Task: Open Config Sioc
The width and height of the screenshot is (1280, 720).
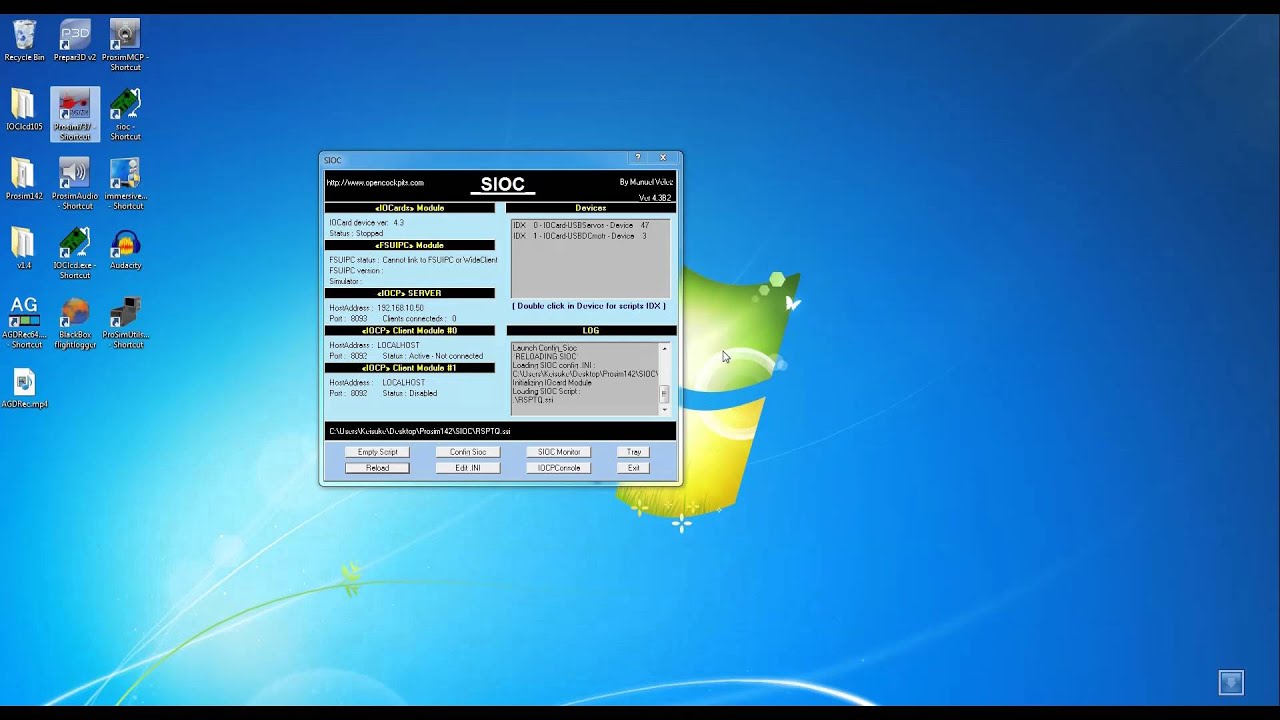Action: point(468,452)
